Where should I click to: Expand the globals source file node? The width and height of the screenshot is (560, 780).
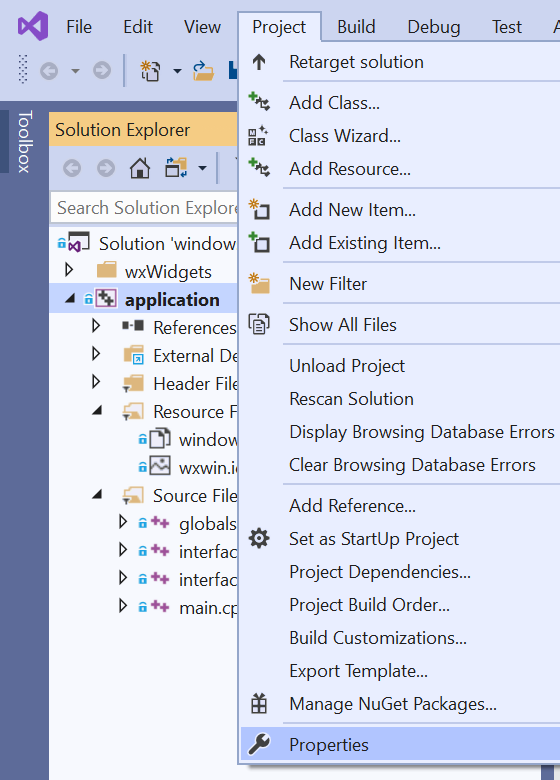pyautogui.click(x=123, y=522)
